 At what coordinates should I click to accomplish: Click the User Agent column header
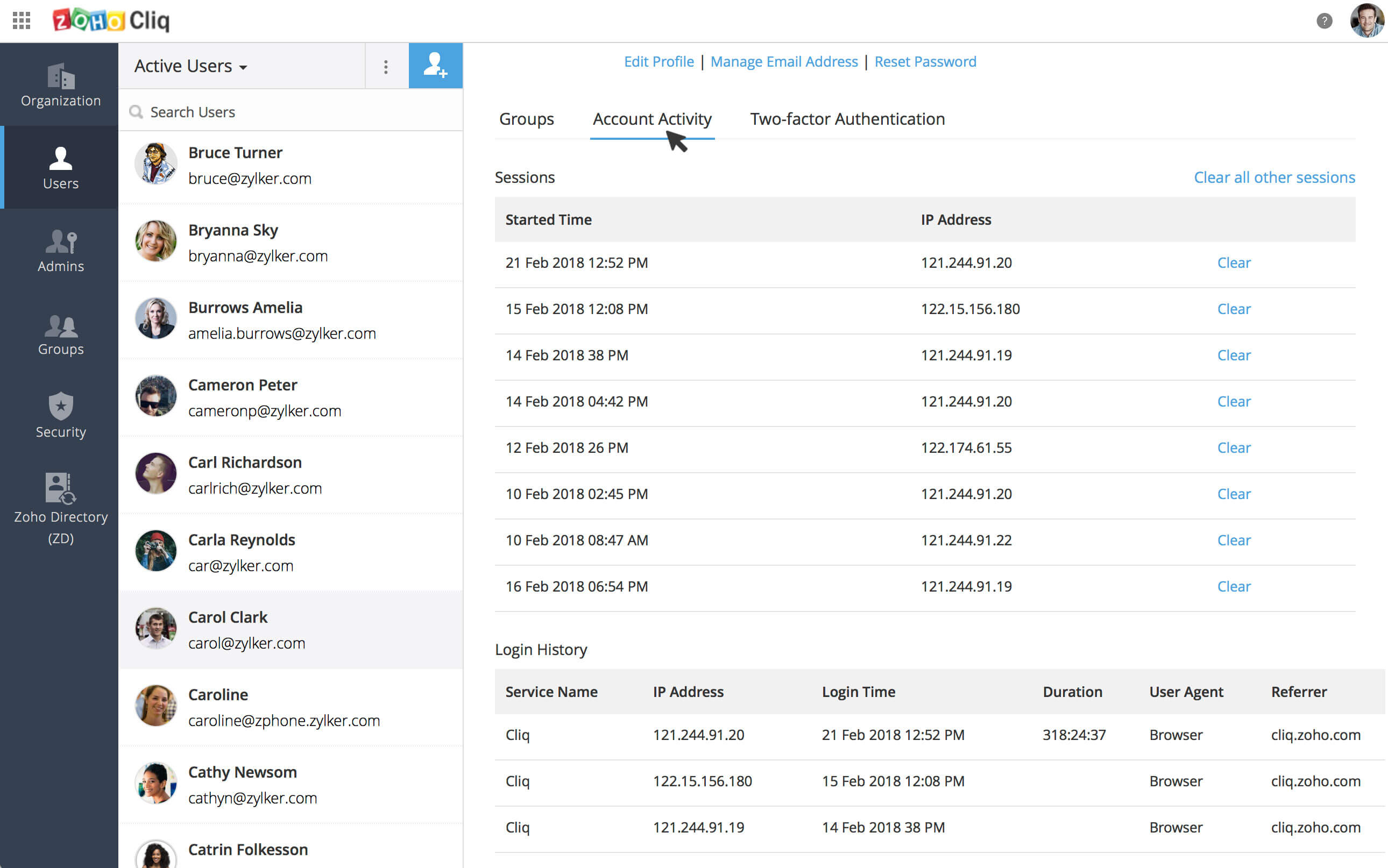click(x=1186, y=692)
